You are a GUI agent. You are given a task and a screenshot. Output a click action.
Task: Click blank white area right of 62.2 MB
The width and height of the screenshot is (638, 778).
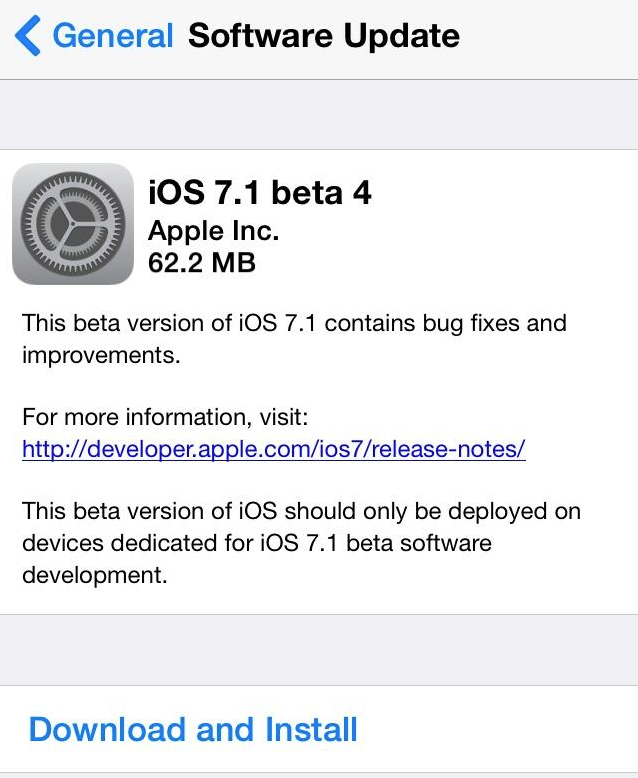(x=450, y=263)
